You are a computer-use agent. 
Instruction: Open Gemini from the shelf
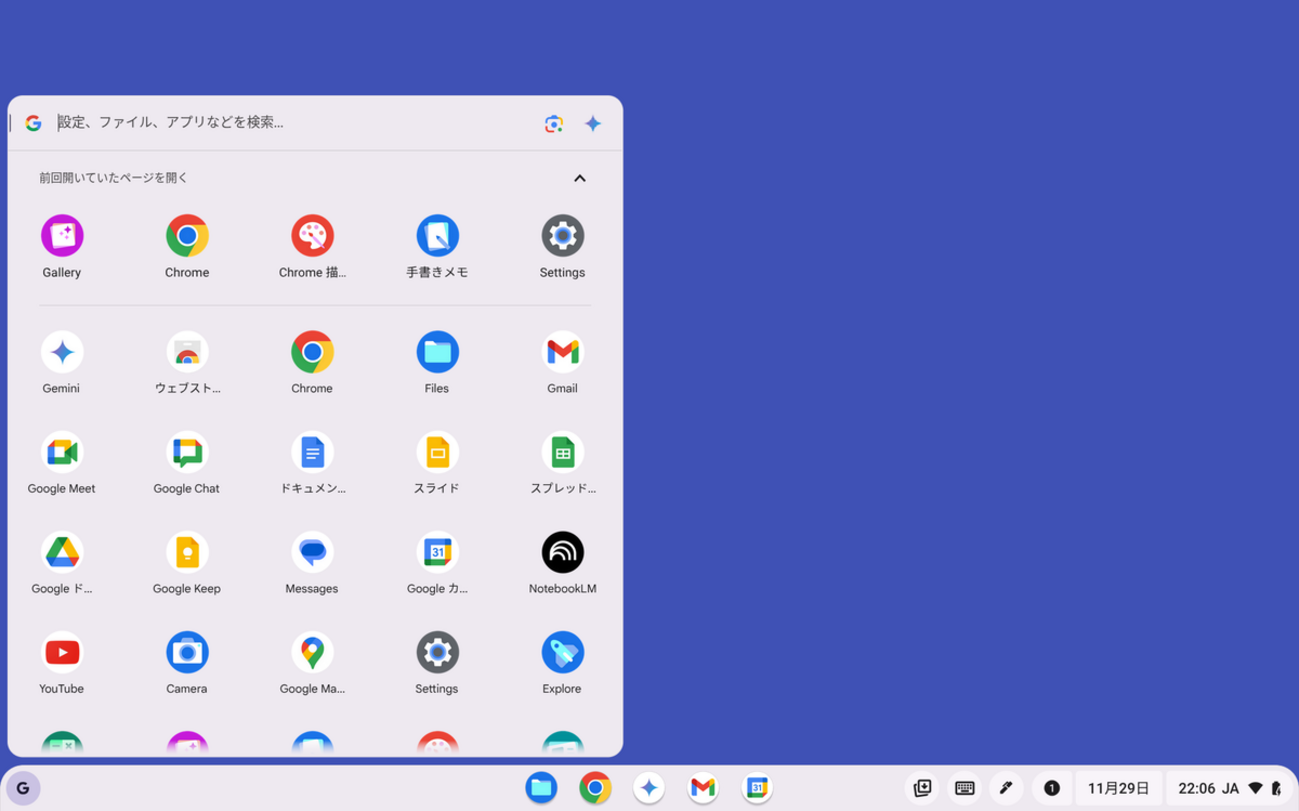(x=649, y=788)
